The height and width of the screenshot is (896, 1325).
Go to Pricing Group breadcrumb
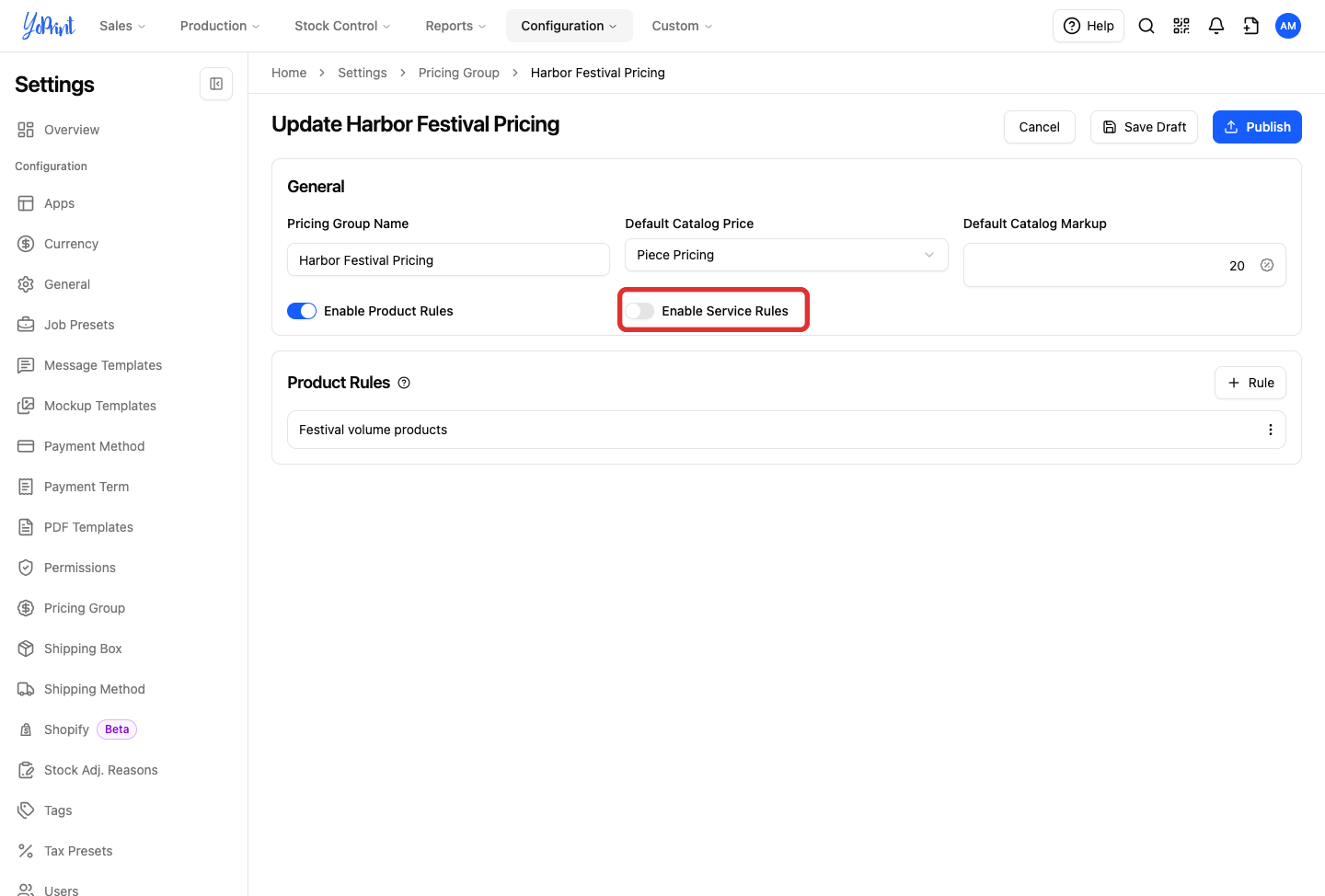coord(459,73)
